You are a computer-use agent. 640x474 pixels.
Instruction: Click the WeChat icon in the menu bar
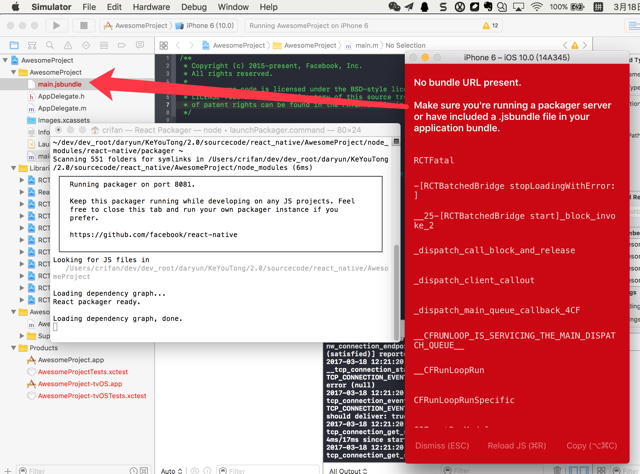click(394, 7)
